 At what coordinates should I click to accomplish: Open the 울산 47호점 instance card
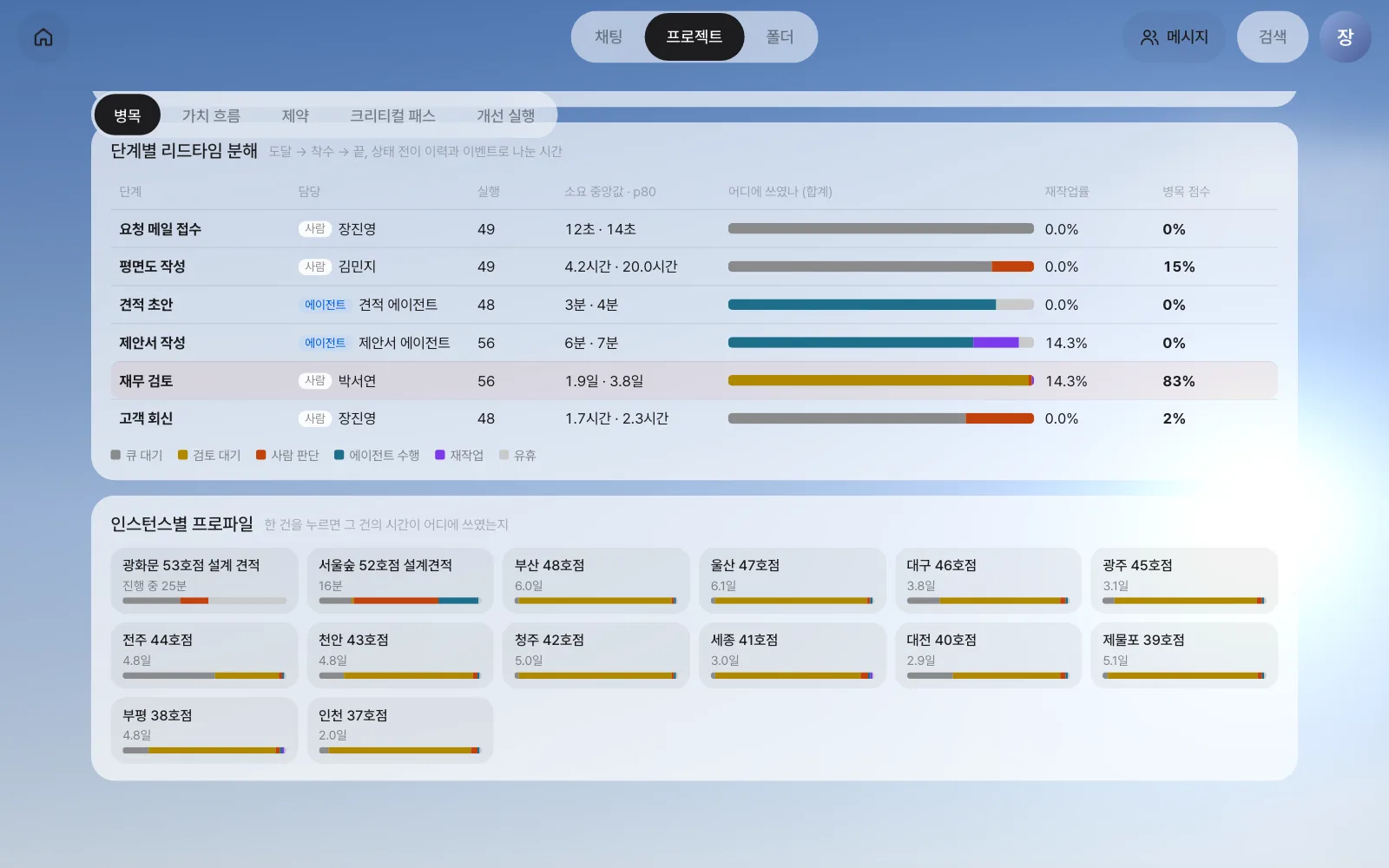(x=793, y=581)
